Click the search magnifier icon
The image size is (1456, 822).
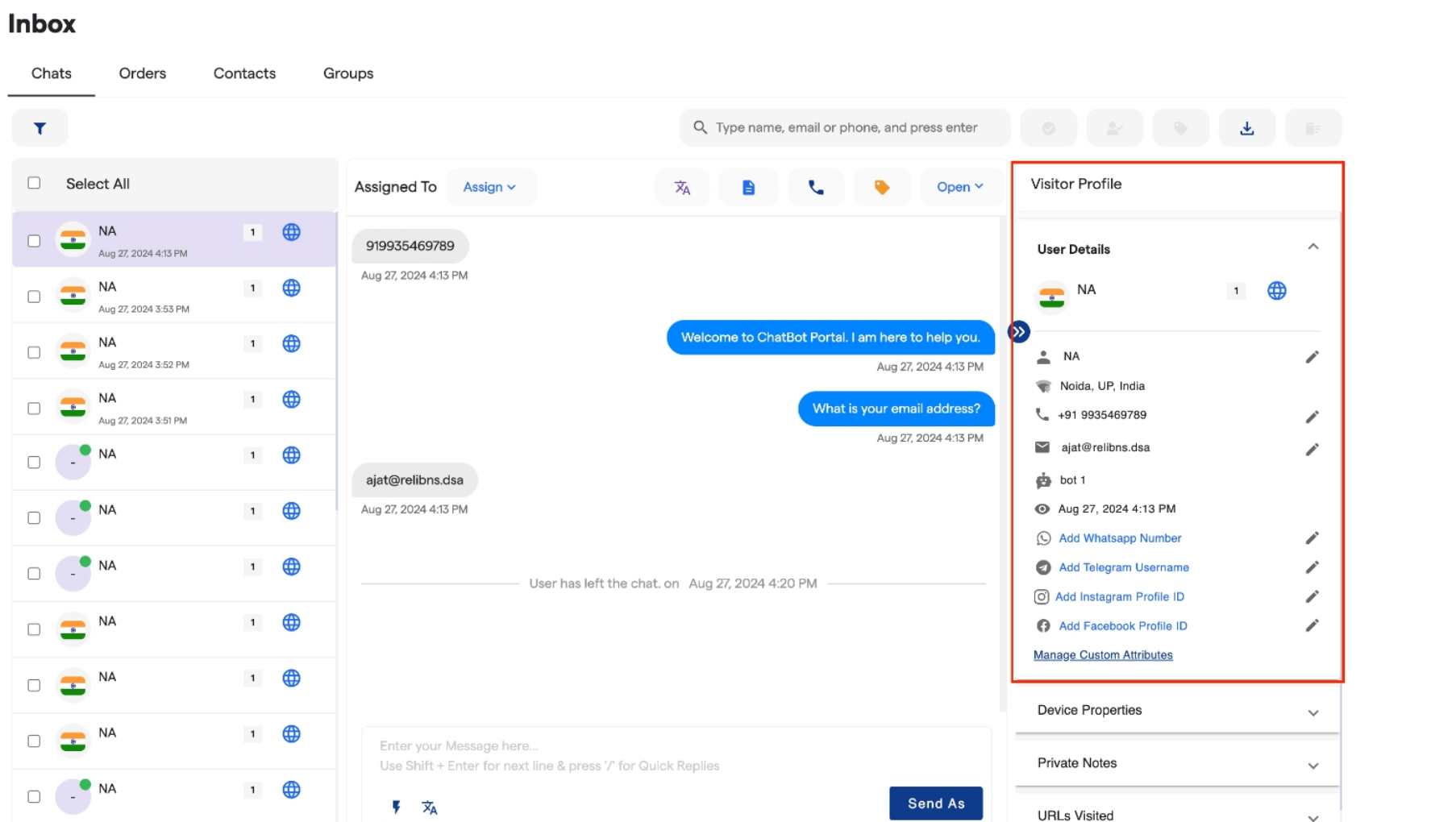pyautogui.click(x=700, y=127)
